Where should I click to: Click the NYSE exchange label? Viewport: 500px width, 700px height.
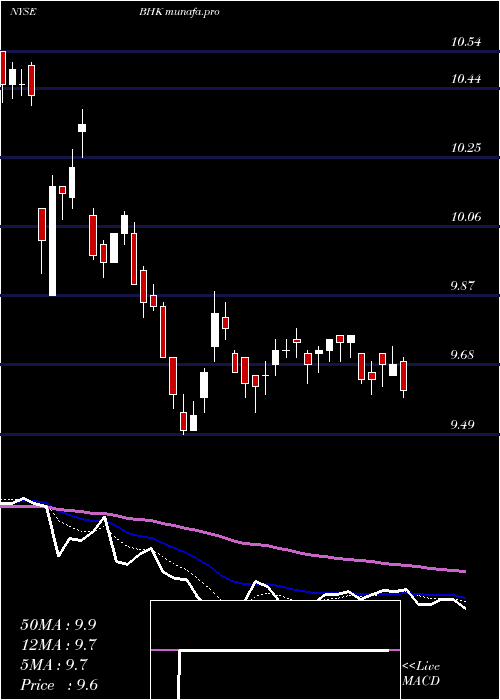23,12
